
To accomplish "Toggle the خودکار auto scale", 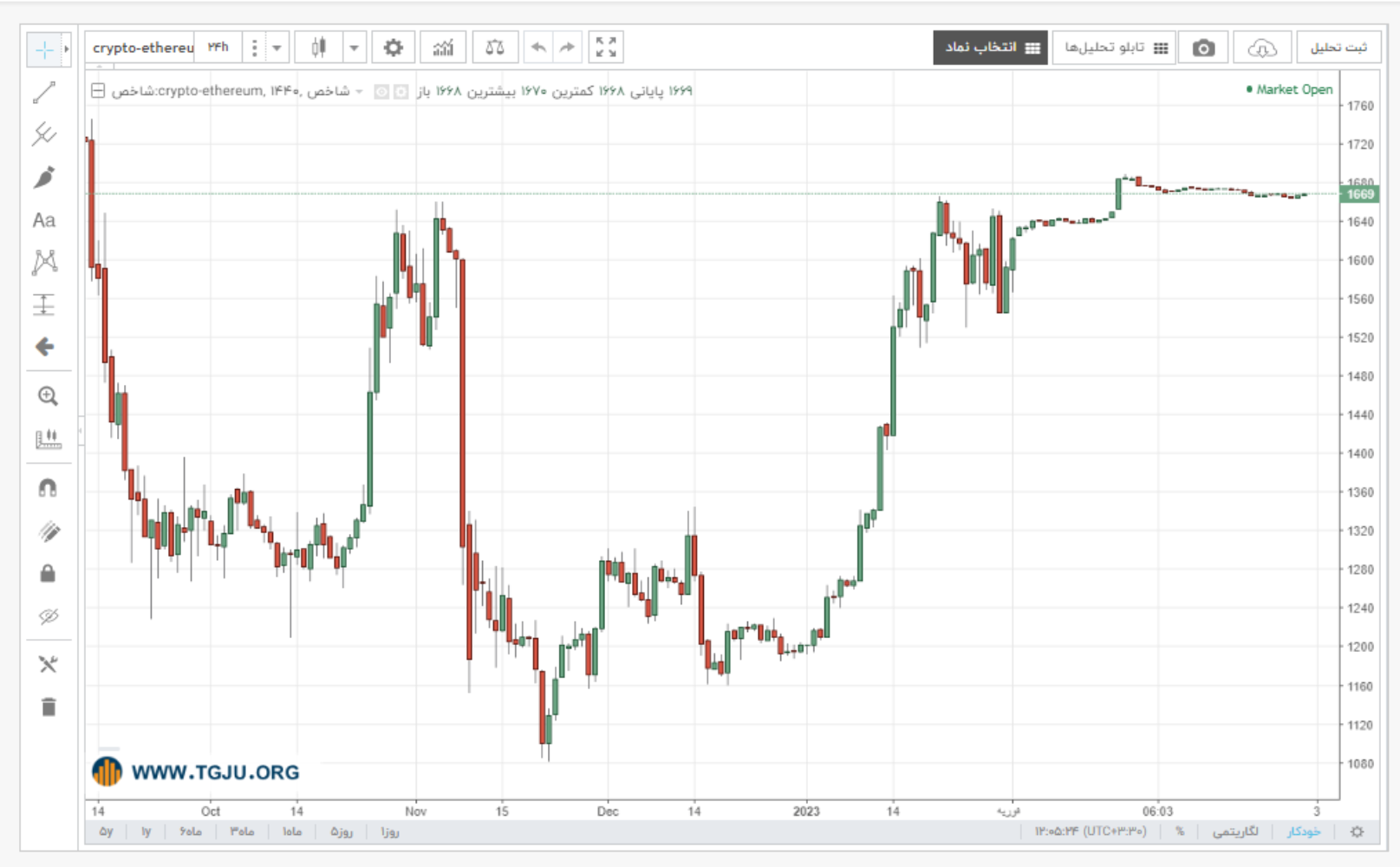I will (1304, 831).
